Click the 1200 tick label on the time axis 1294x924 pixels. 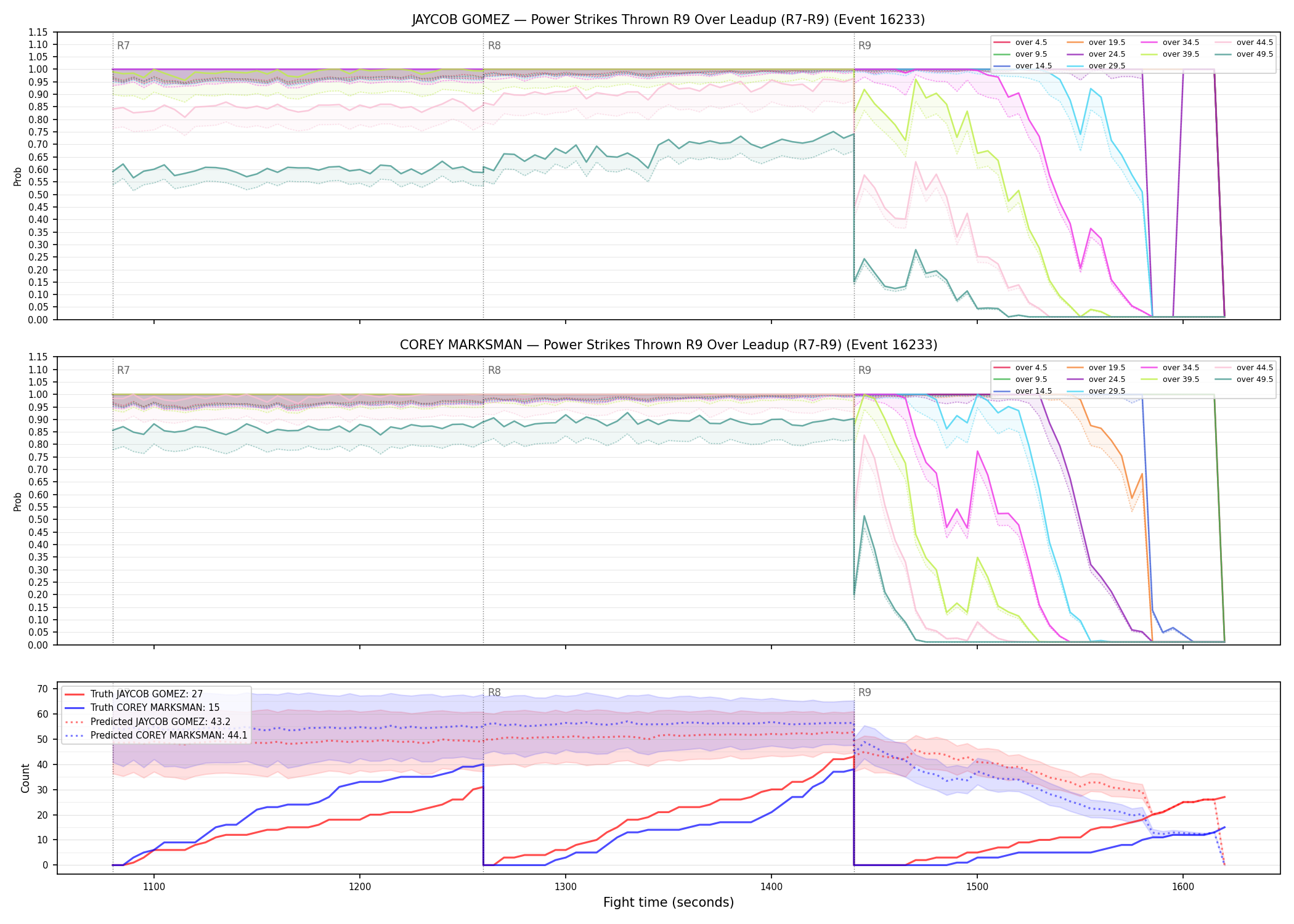coord(360,886)
